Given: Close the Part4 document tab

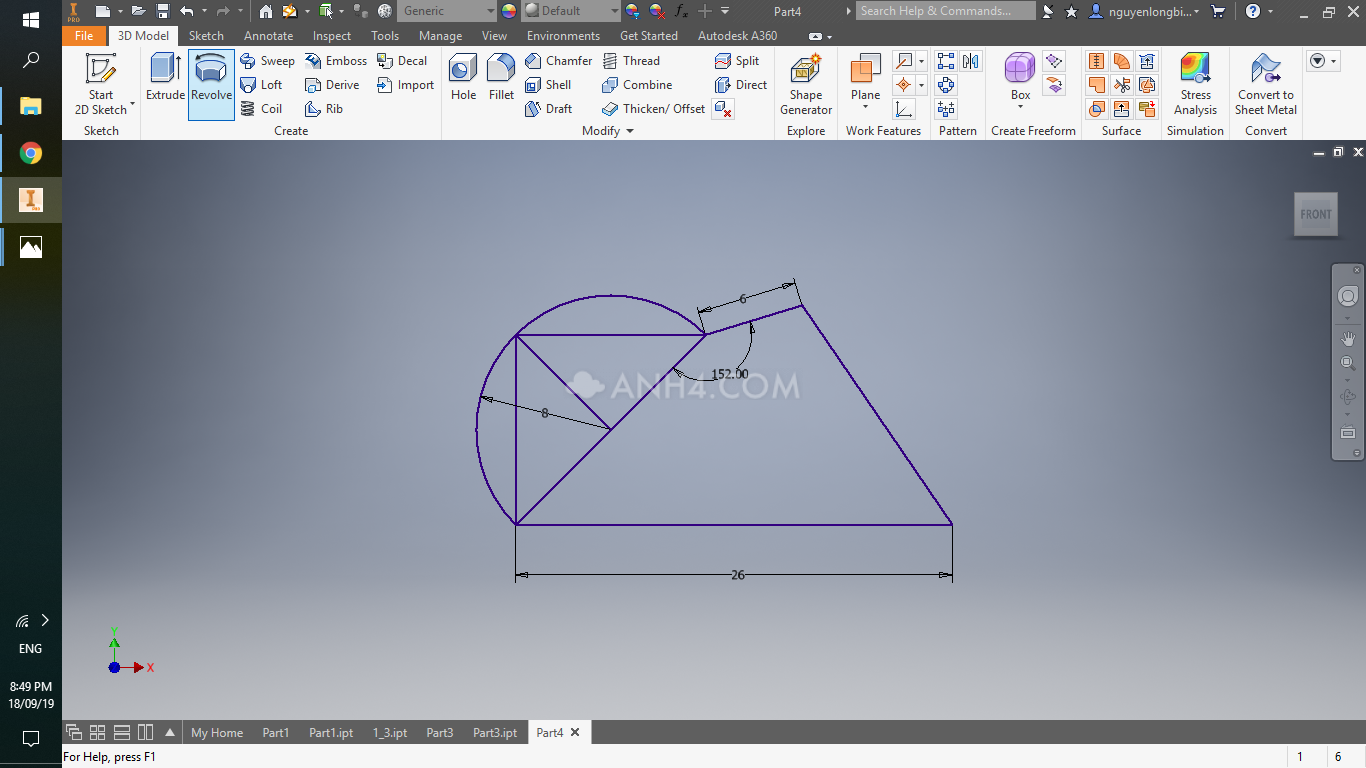Looking at the screenshot, I should tap(575, 732).
